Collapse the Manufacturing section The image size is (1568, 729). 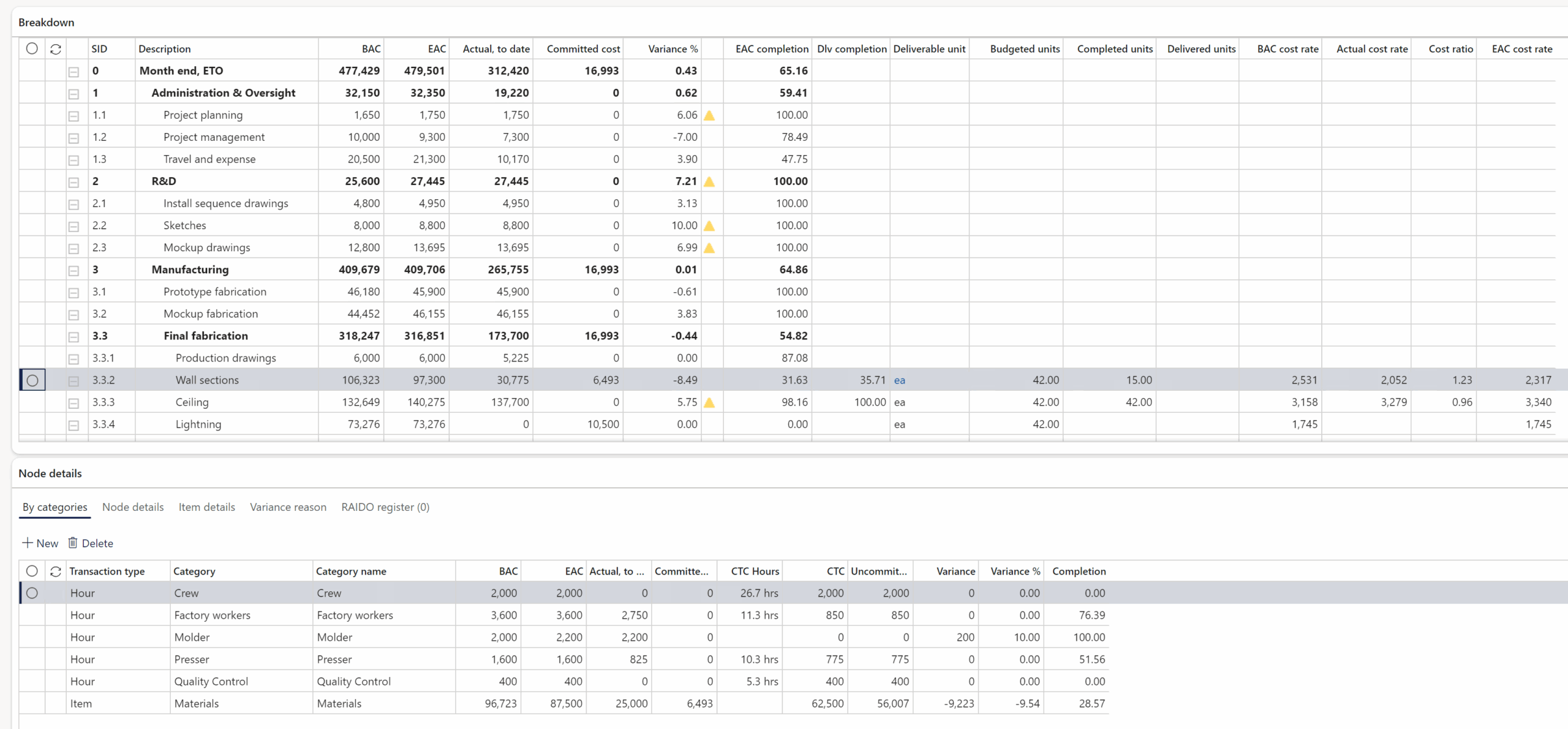coord(73,270)
